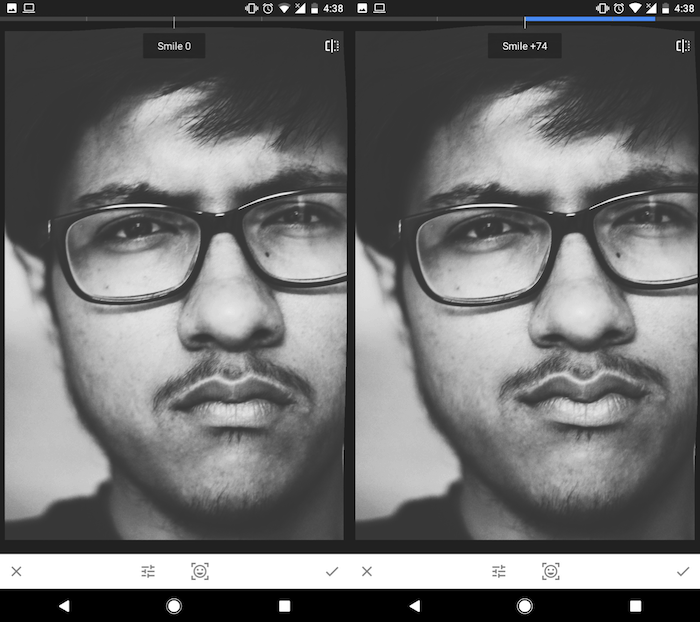
Task: Cancel edit in the Smile +74 screen
Action: click(x=367, y=572)
